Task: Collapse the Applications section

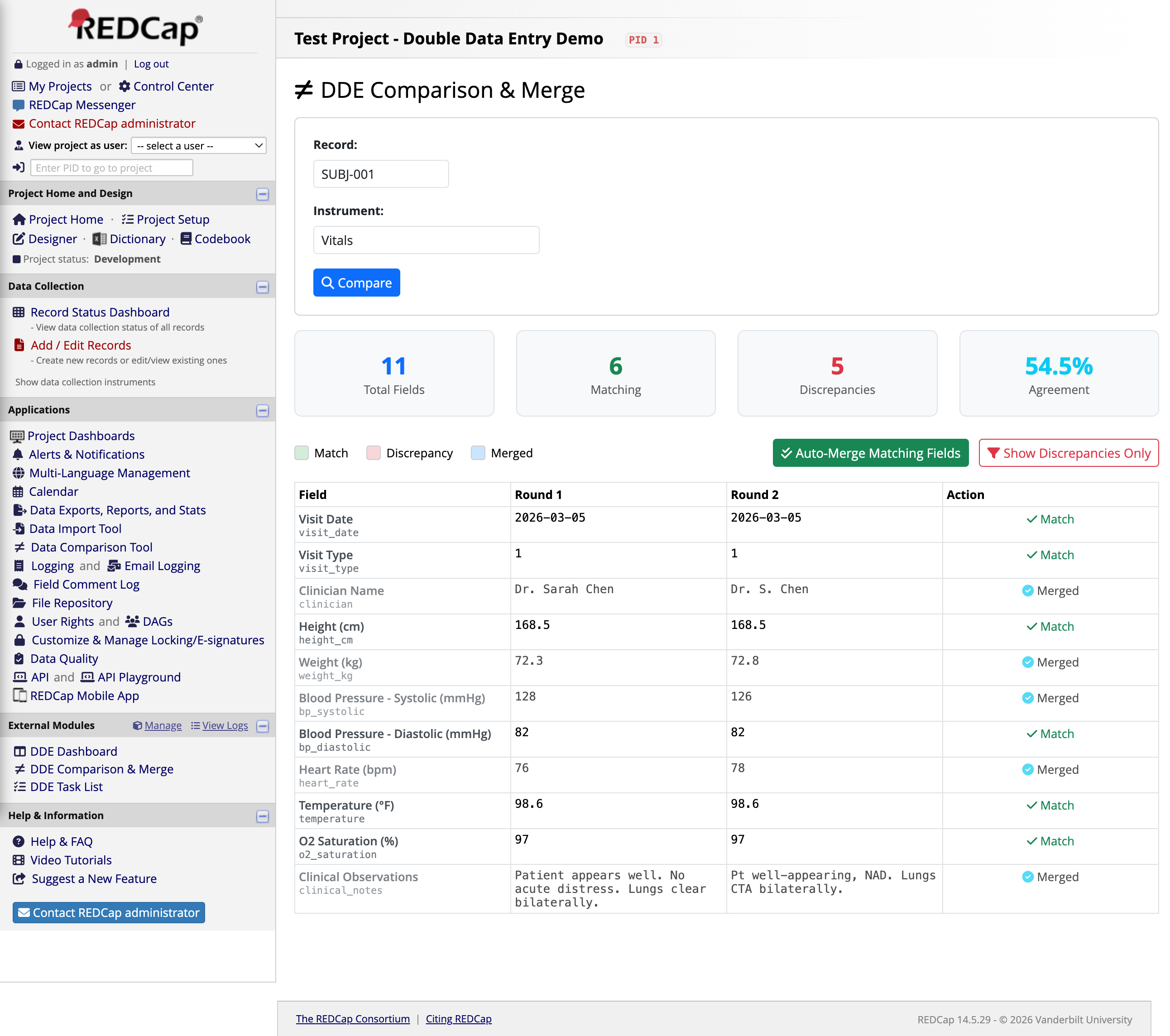Action: pos(262,410)
